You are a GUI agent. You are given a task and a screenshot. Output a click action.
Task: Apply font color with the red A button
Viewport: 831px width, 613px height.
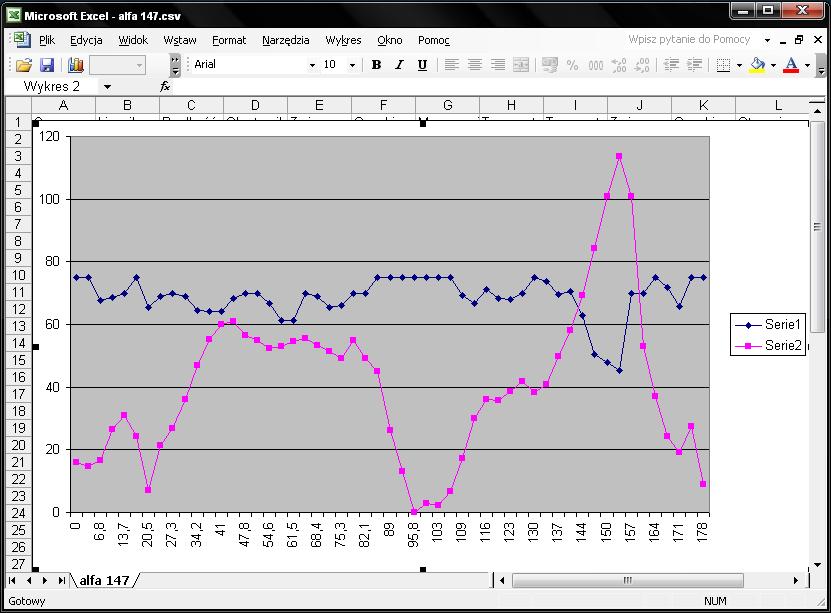(x=791, y=65)
